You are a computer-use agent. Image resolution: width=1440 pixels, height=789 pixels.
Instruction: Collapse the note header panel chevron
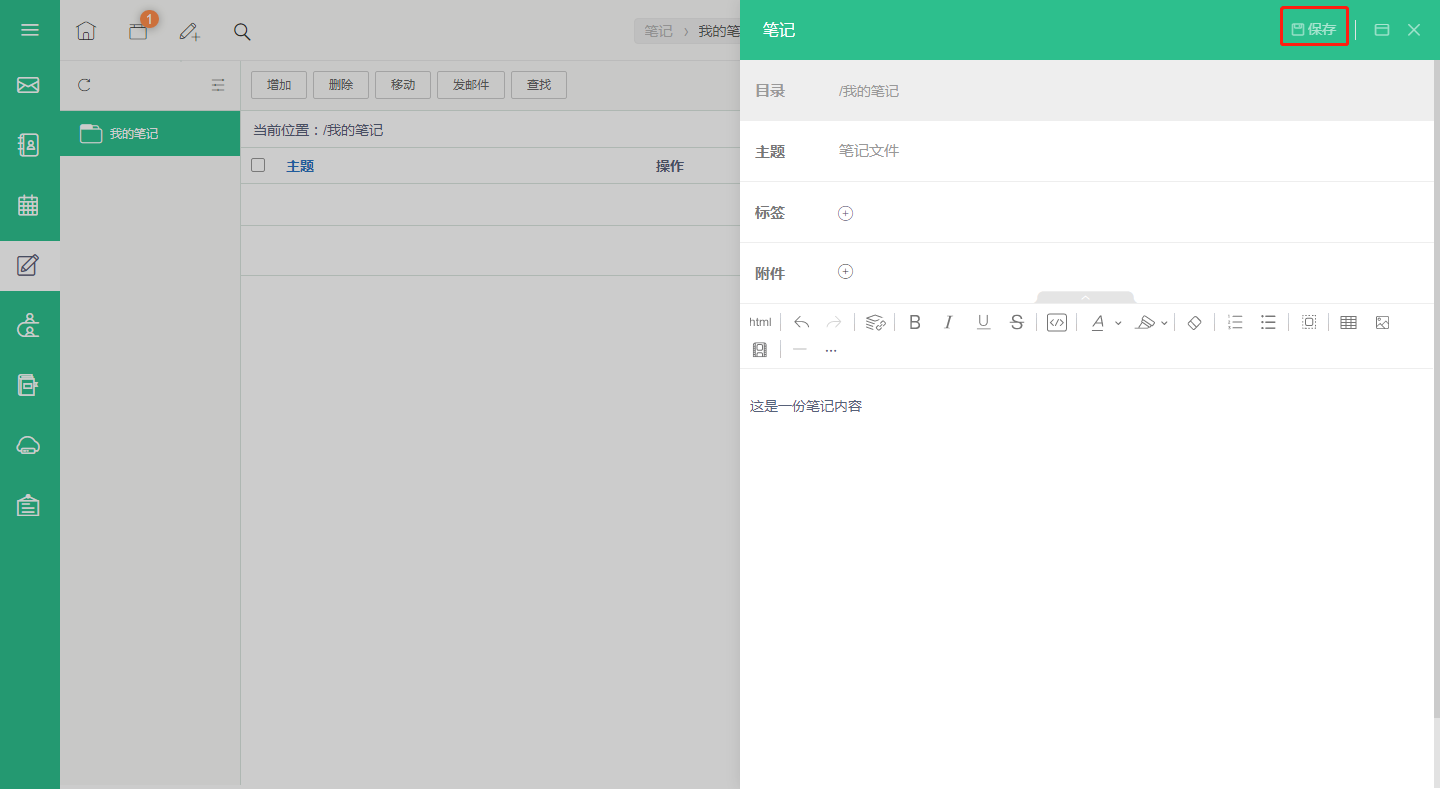1085,297
